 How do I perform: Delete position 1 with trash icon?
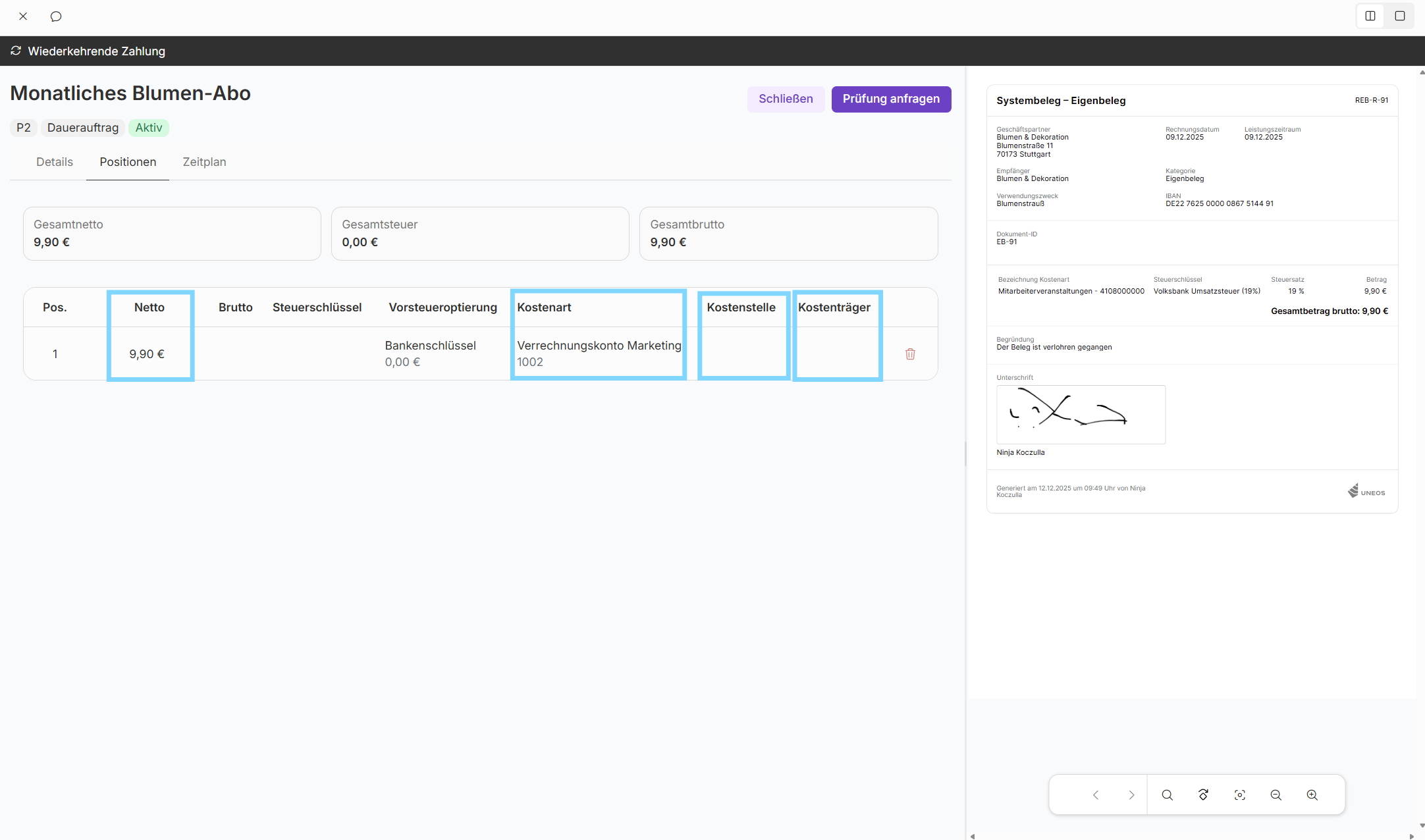[x=910, y=354]
